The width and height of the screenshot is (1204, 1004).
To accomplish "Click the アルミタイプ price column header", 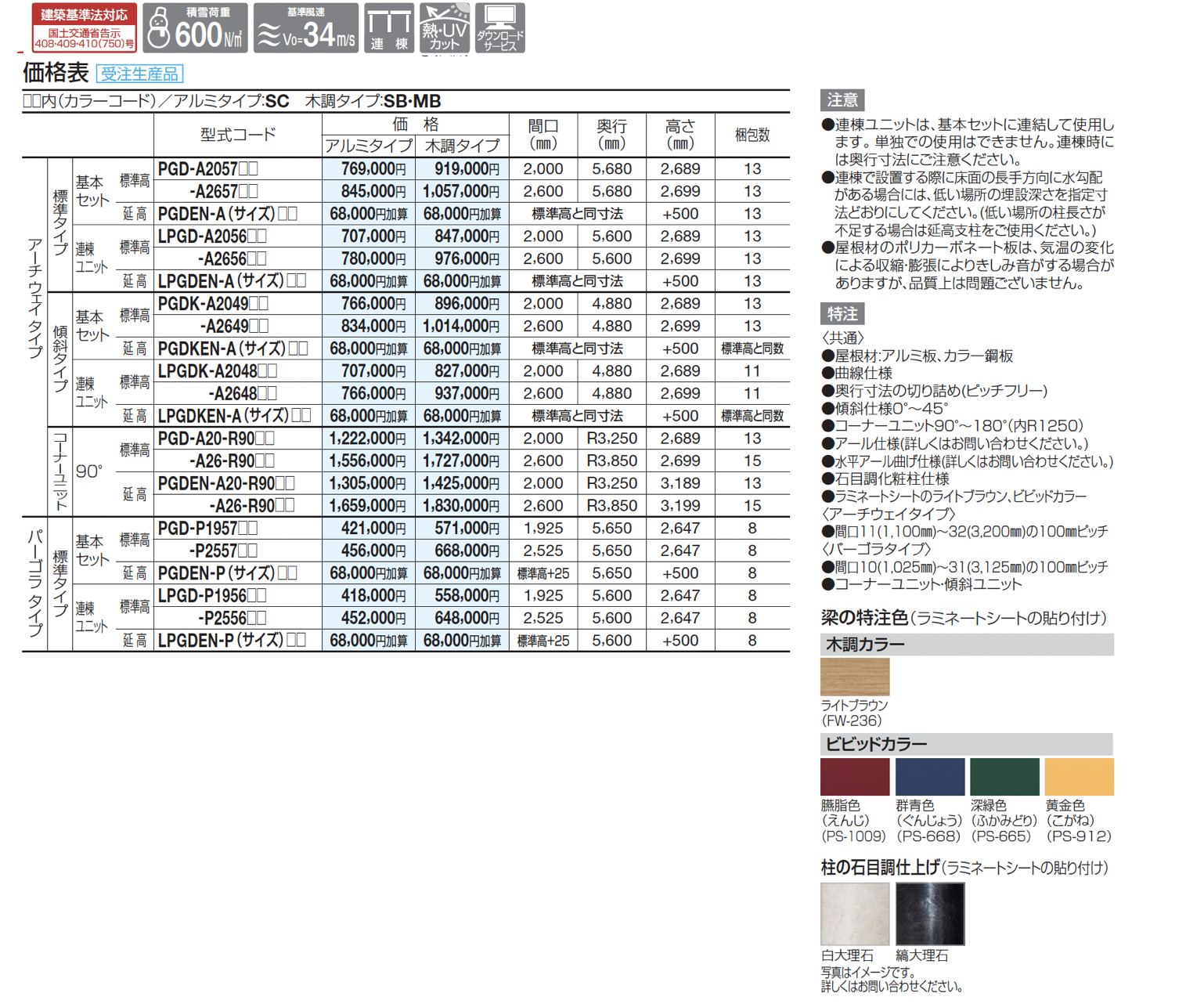I will pos(369,146).
